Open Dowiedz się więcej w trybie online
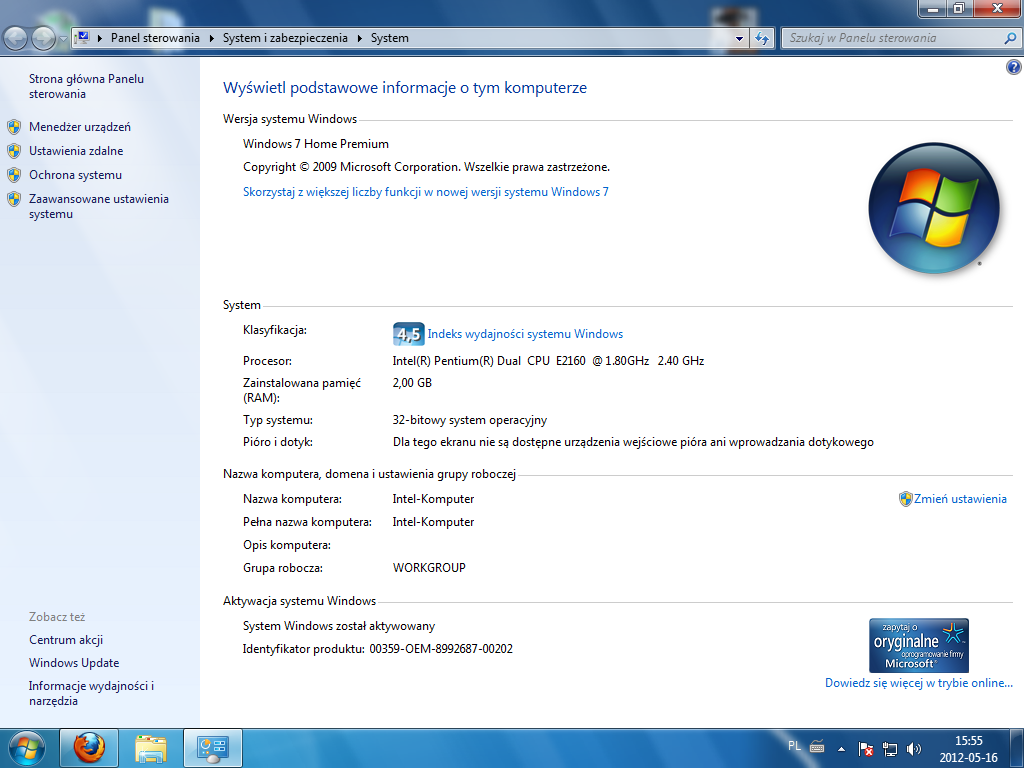The width and height of the screenshot is (1024, 768). pos(919,683)
